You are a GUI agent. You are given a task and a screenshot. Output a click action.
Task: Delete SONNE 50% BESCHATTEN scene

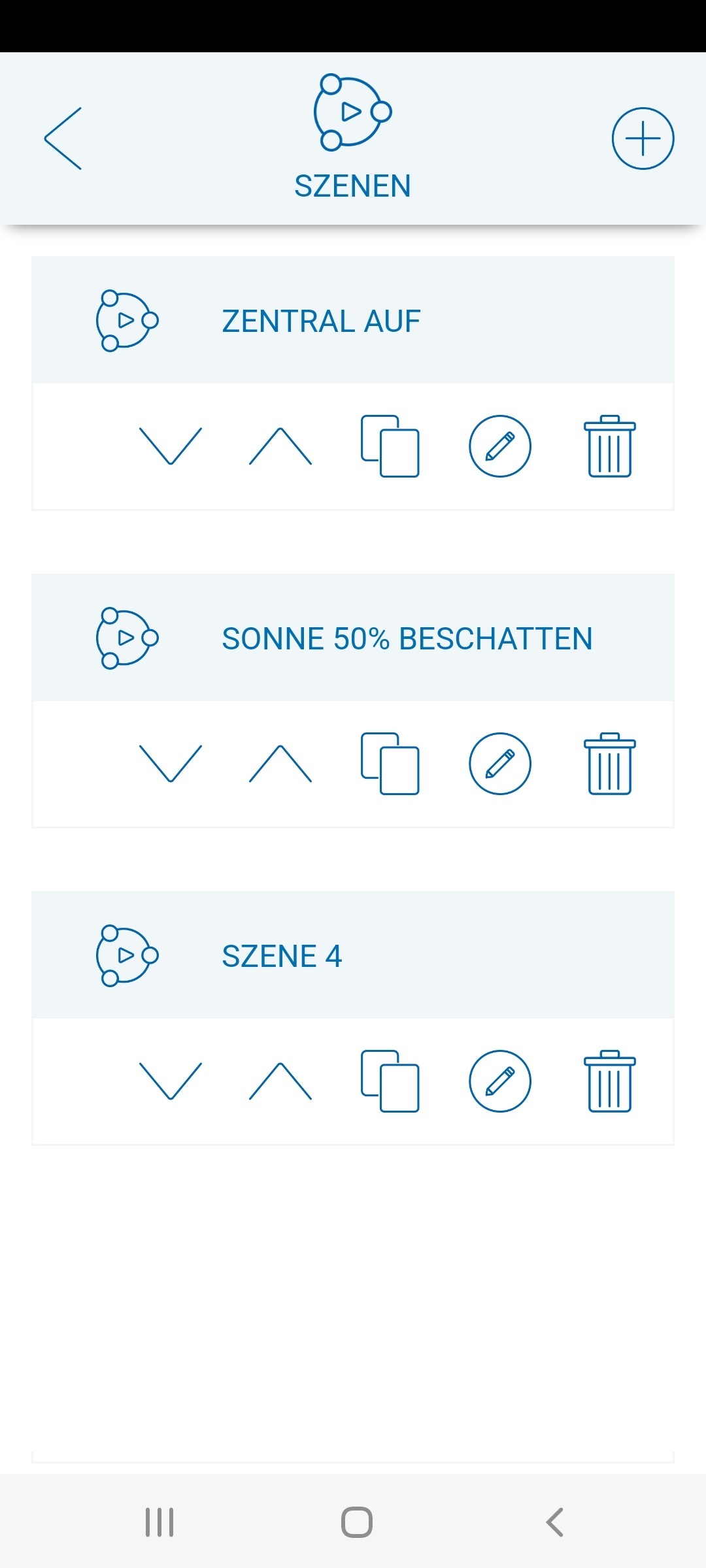[609, 764]
